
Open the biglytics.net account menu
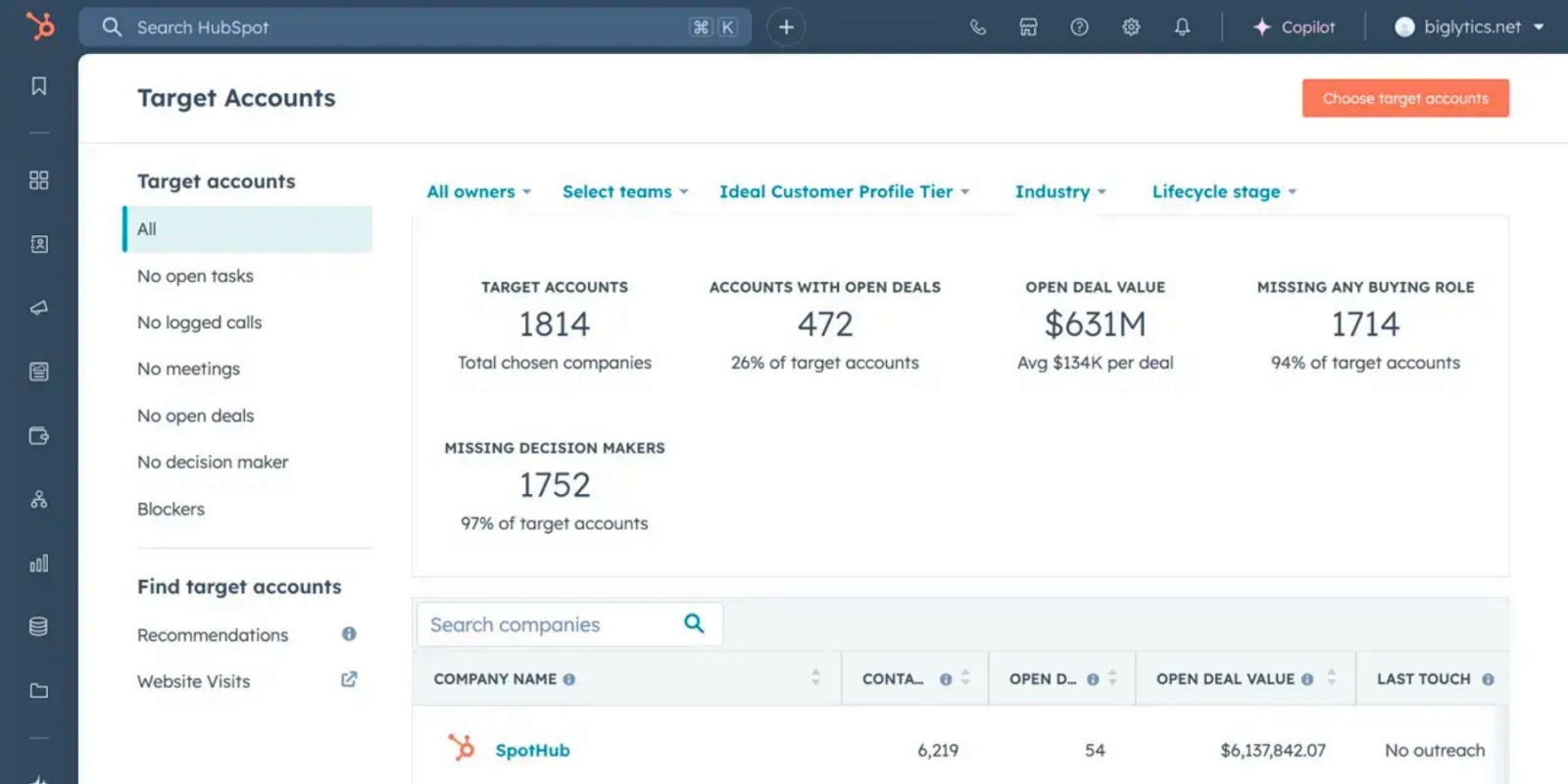coord(1469,27)
